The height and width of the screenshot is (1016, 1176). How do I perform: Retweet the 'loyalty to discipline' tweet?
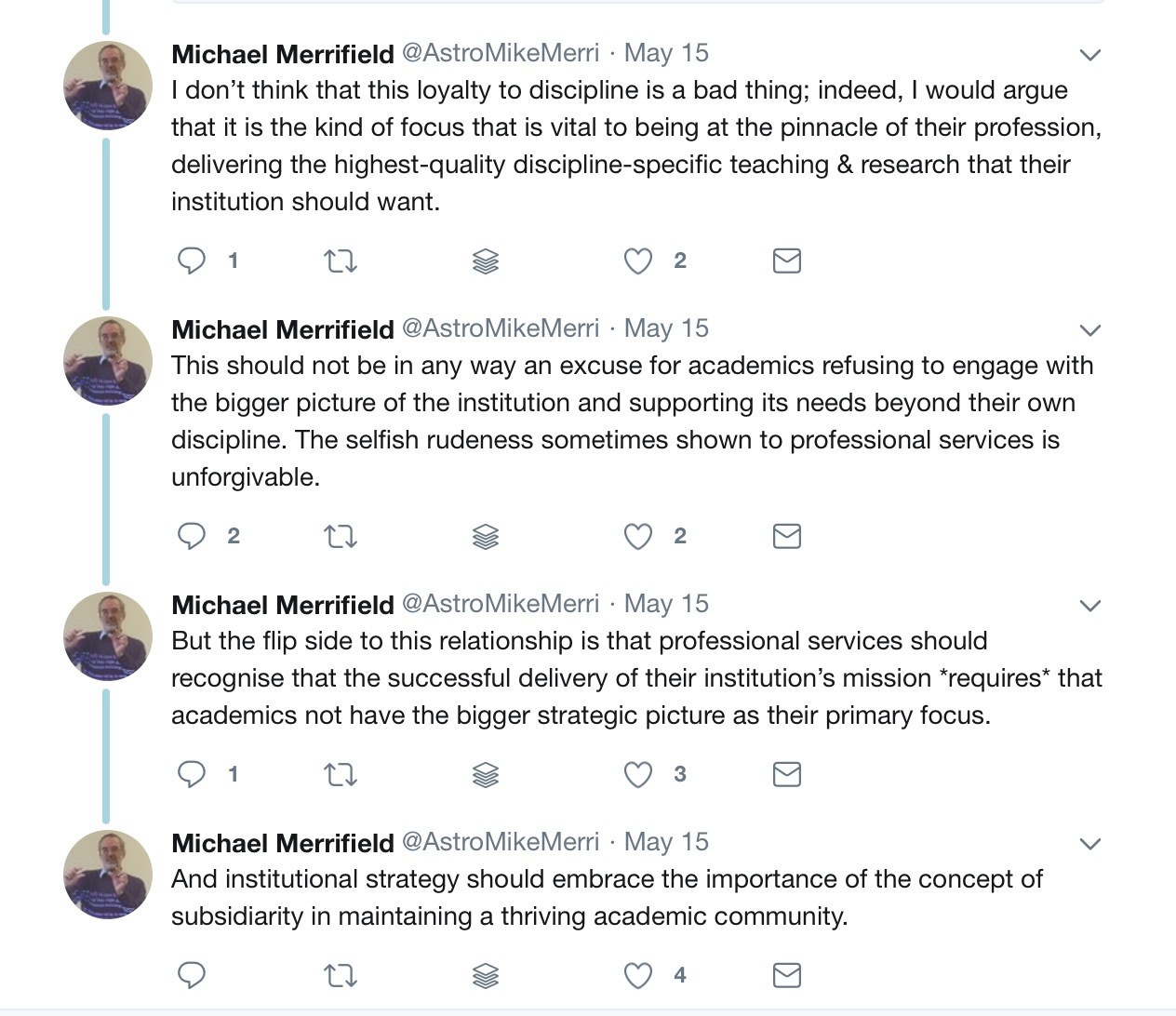point(340,261)
